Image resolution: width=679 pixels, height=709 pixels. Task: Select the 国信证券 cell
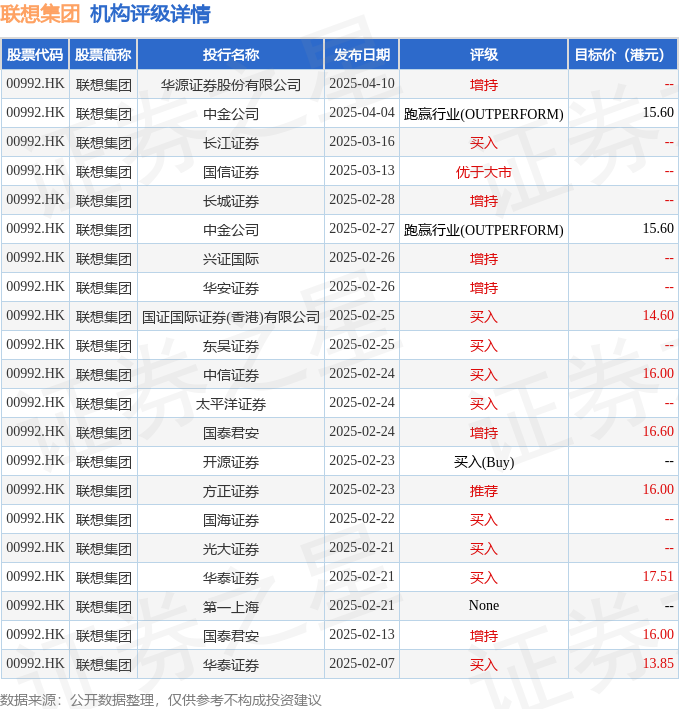[231, 172]
